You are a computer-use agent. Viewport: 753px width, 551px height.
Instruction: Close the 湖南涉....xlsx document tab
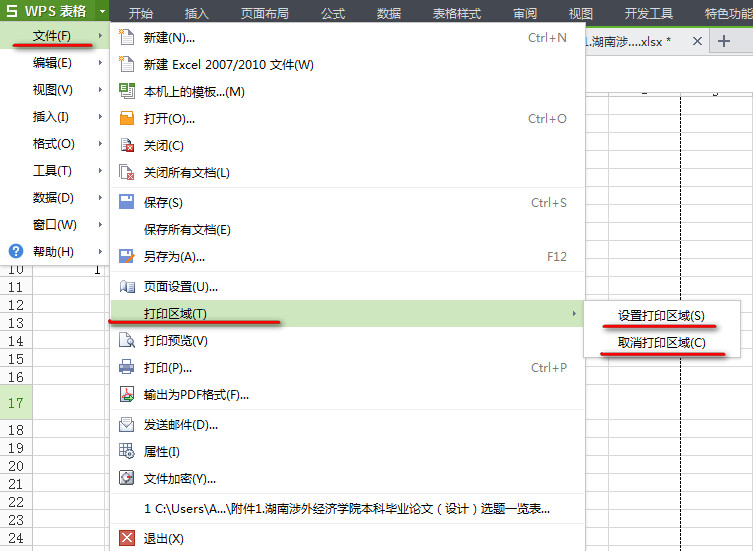[x=697, y=41]
